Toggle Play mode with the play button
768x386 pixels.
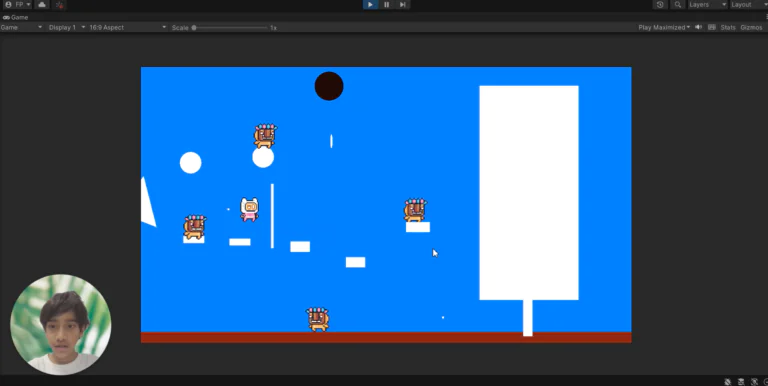pyautogui.click(x=370, y=4)
